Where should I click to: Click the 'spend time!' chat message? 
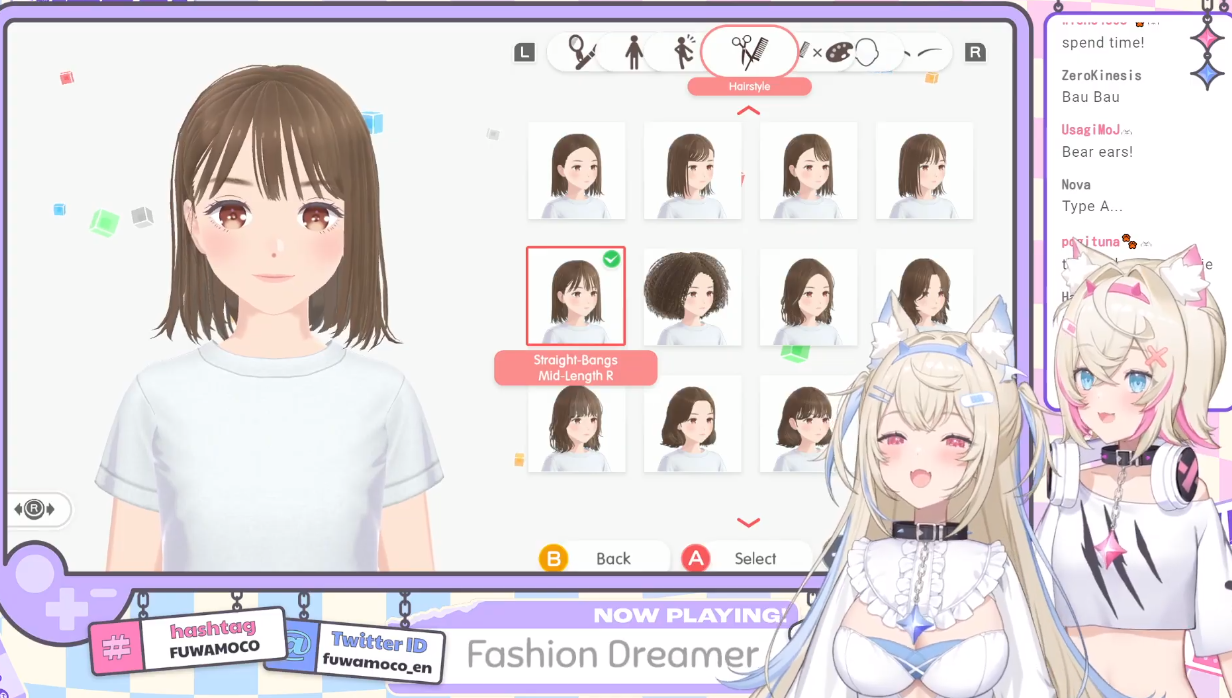pyautogui.click(x=1103, y=43)
